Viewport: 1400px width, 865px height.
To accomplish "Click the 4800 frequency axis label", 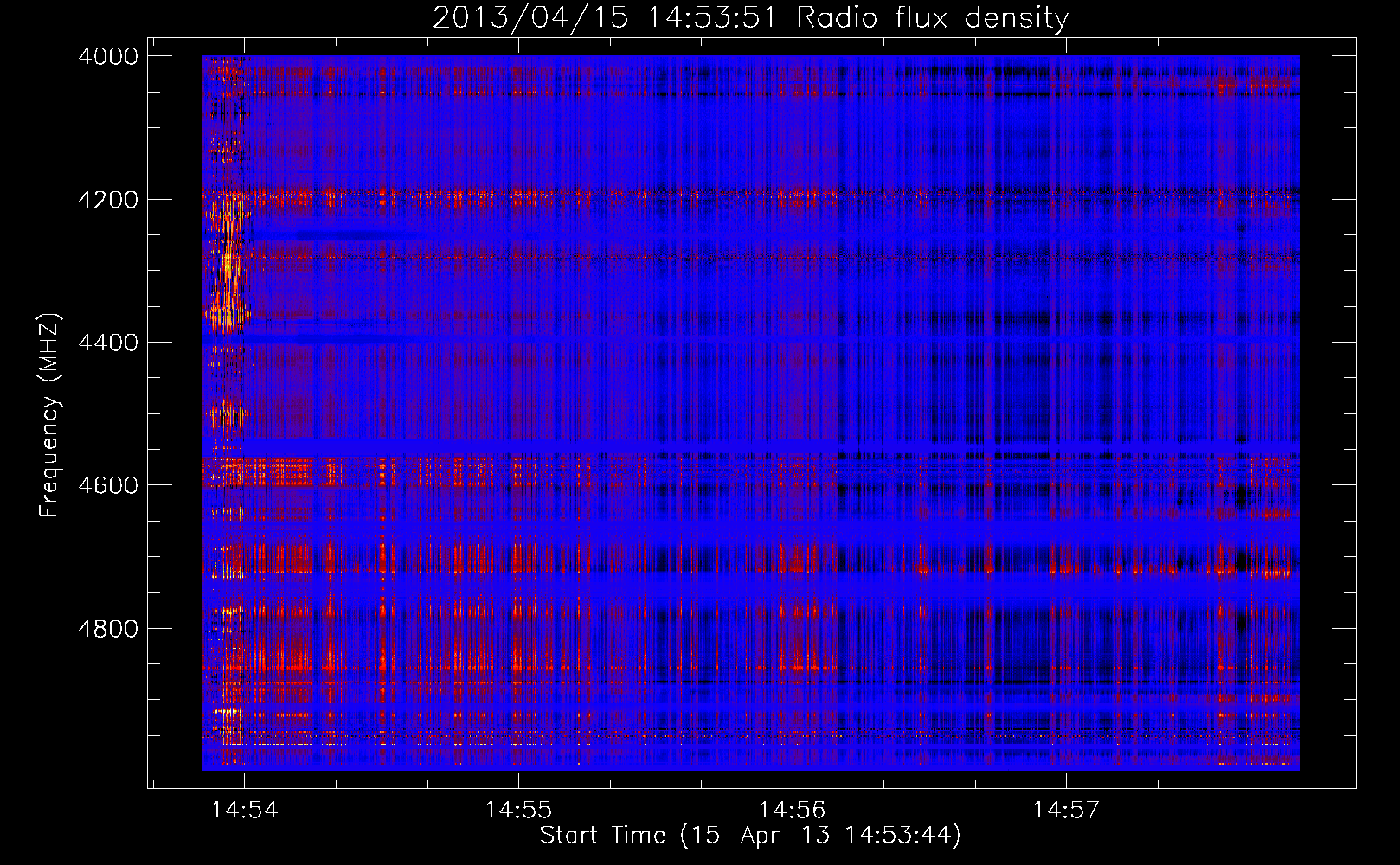I will pyautogui.click(x=108, y=629).
